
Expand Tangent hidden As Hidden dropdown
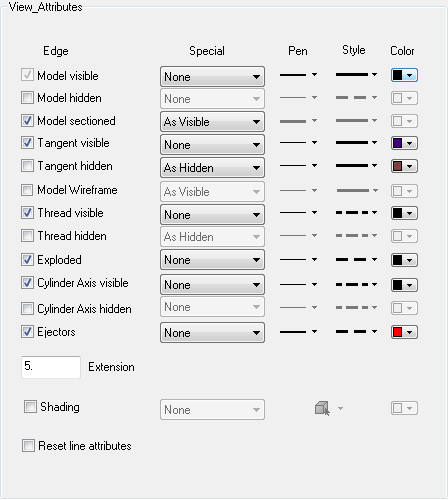coord(212,168)
